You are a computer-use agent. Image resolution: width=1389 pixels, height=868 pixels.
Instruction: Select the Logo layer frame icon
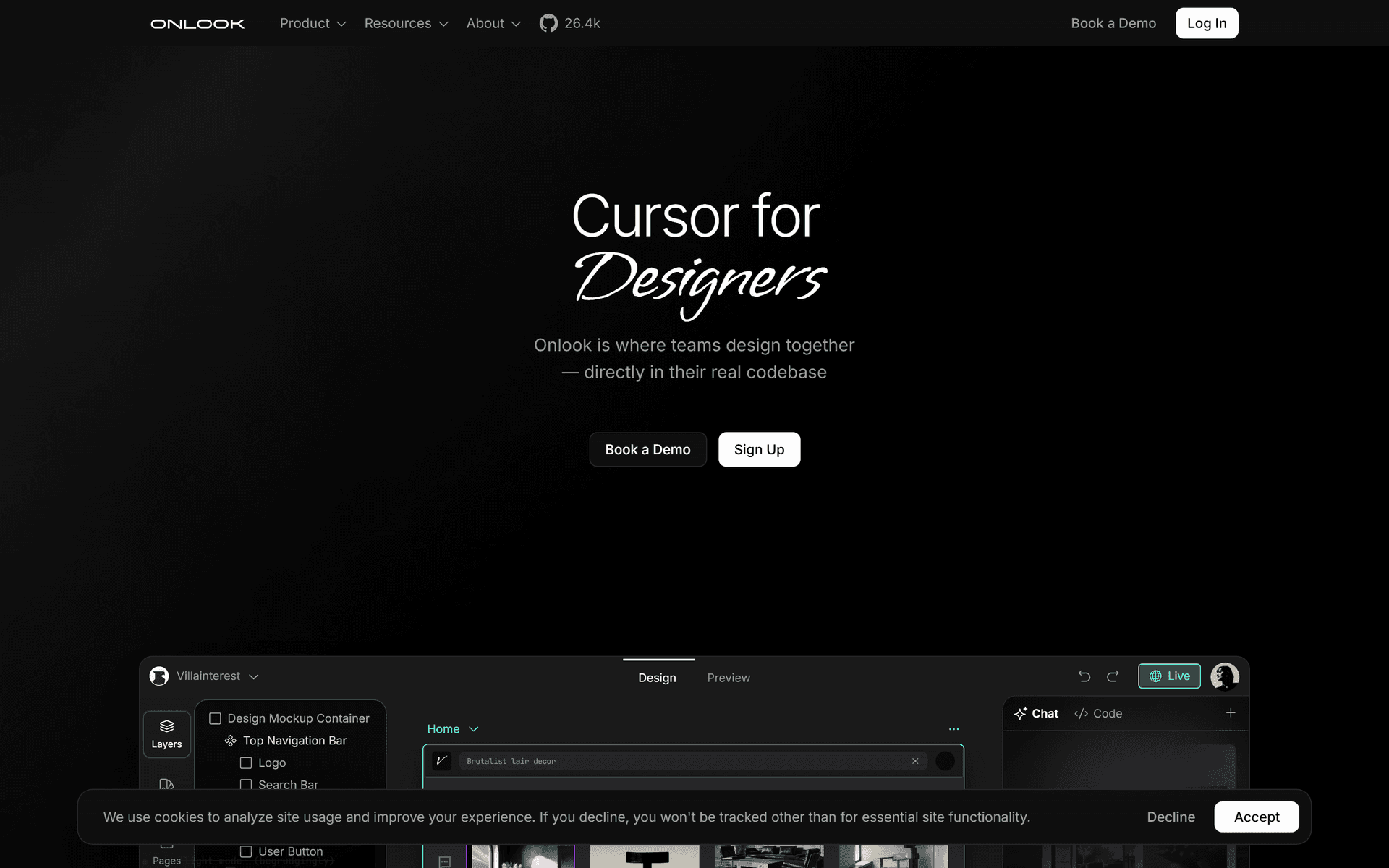click(x=246, y=763)
